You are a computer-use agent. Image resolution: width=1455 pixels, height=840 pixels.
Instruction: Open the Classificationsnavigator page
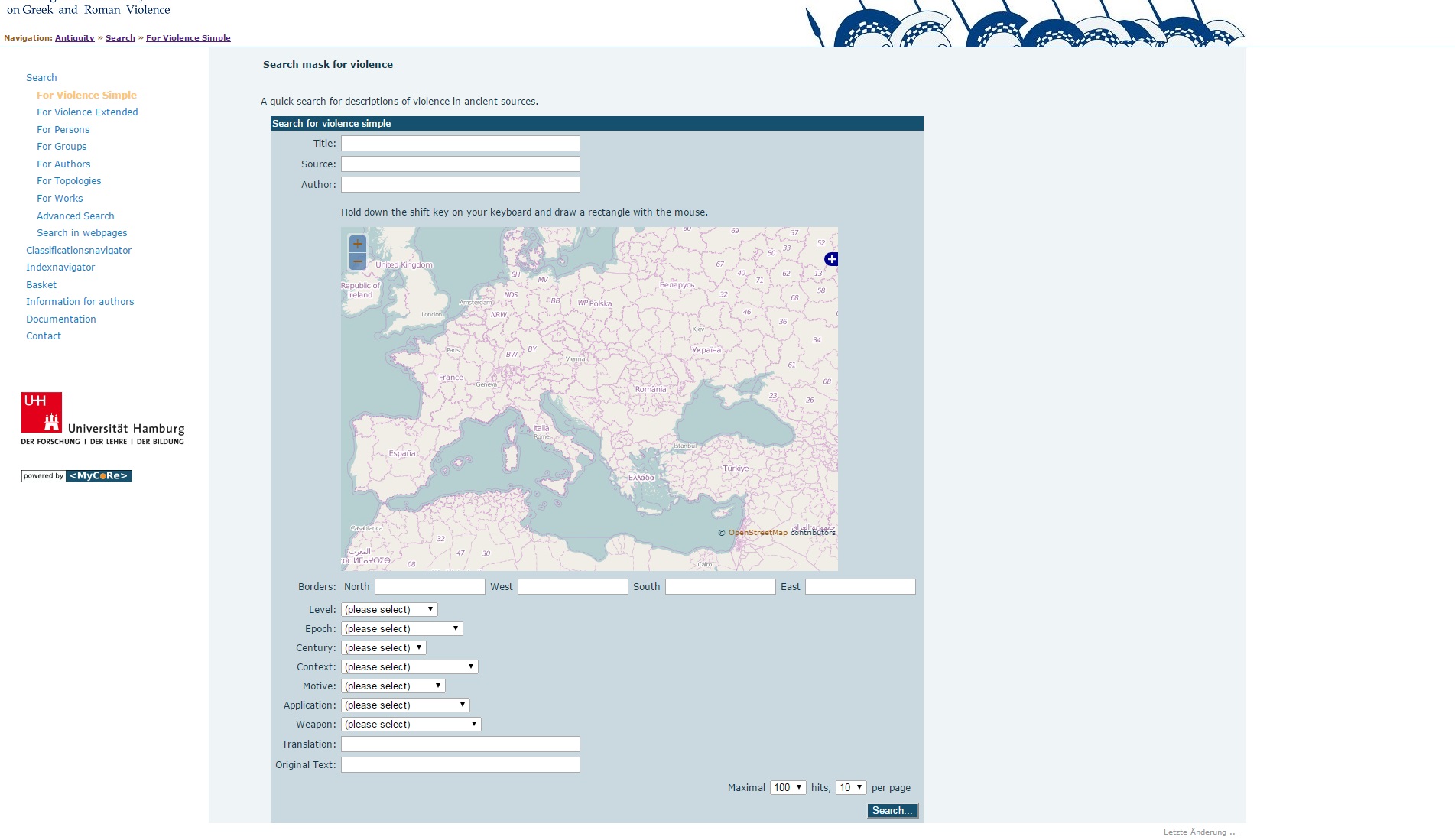[x=79, y=251]
